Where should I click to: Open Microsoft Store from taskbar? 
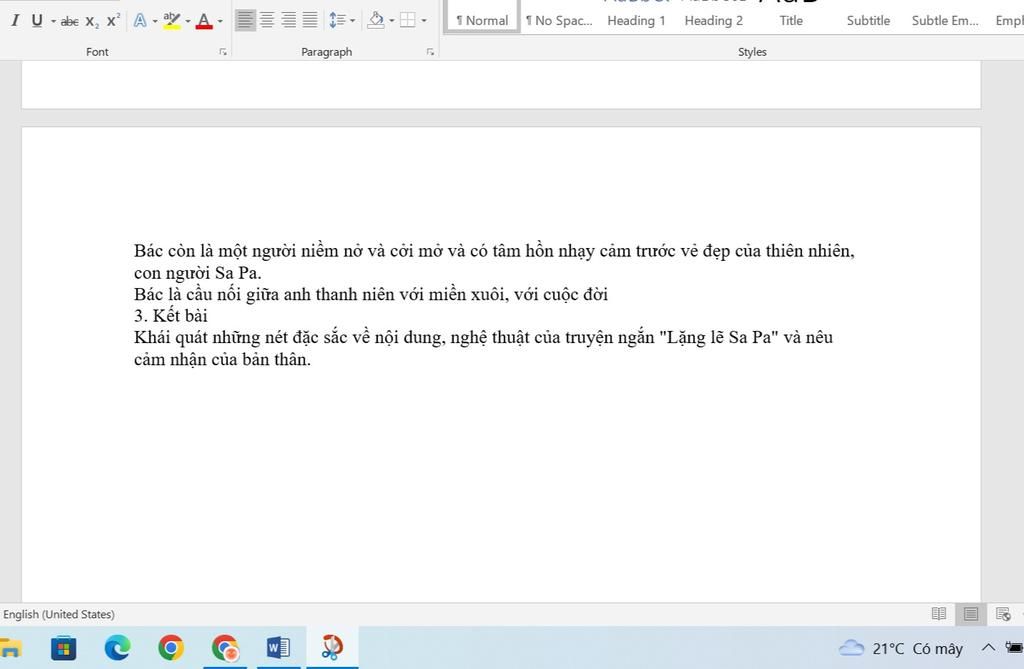coord(63,648)
